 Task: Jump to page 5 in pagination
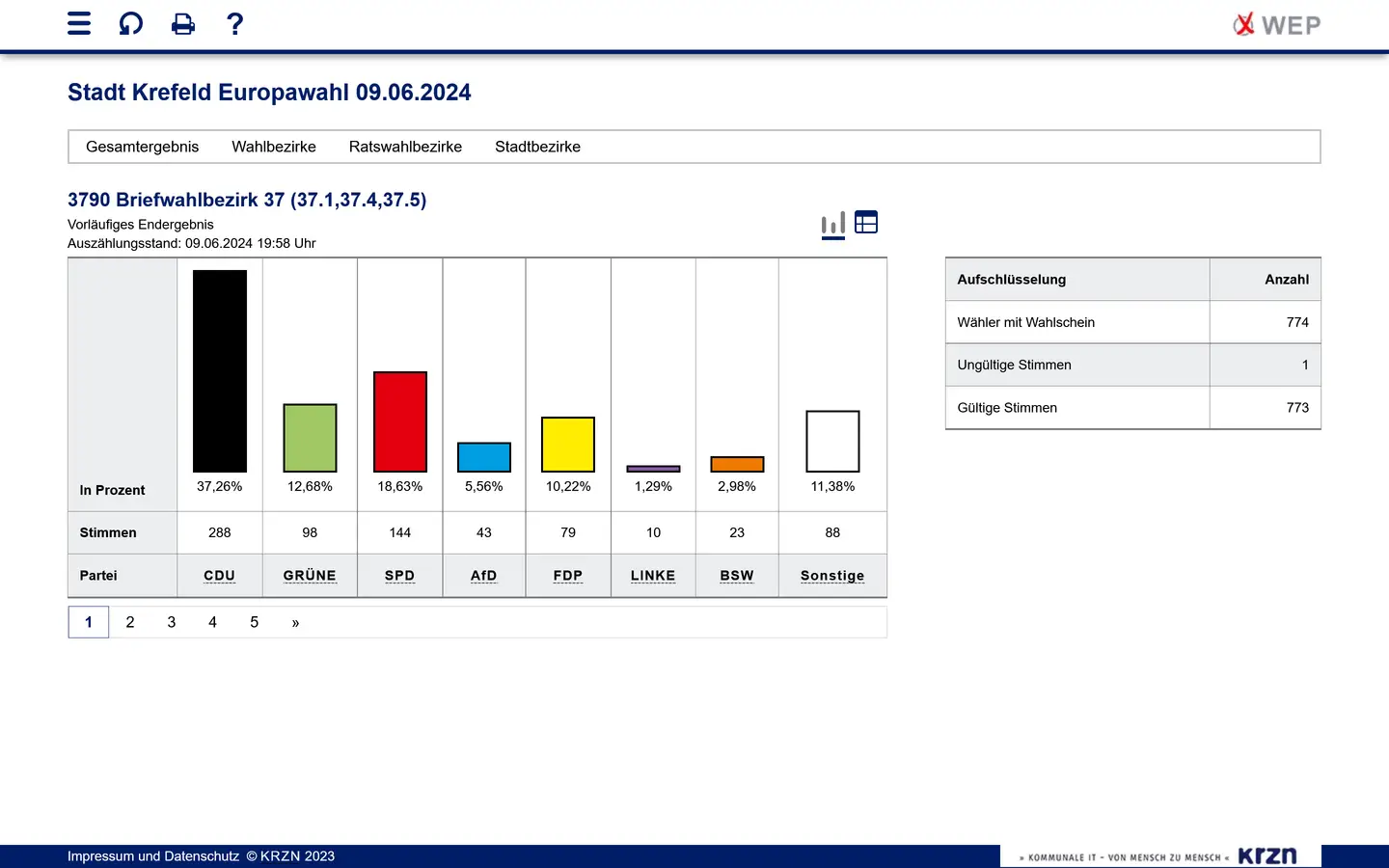(x=255, y=622)
